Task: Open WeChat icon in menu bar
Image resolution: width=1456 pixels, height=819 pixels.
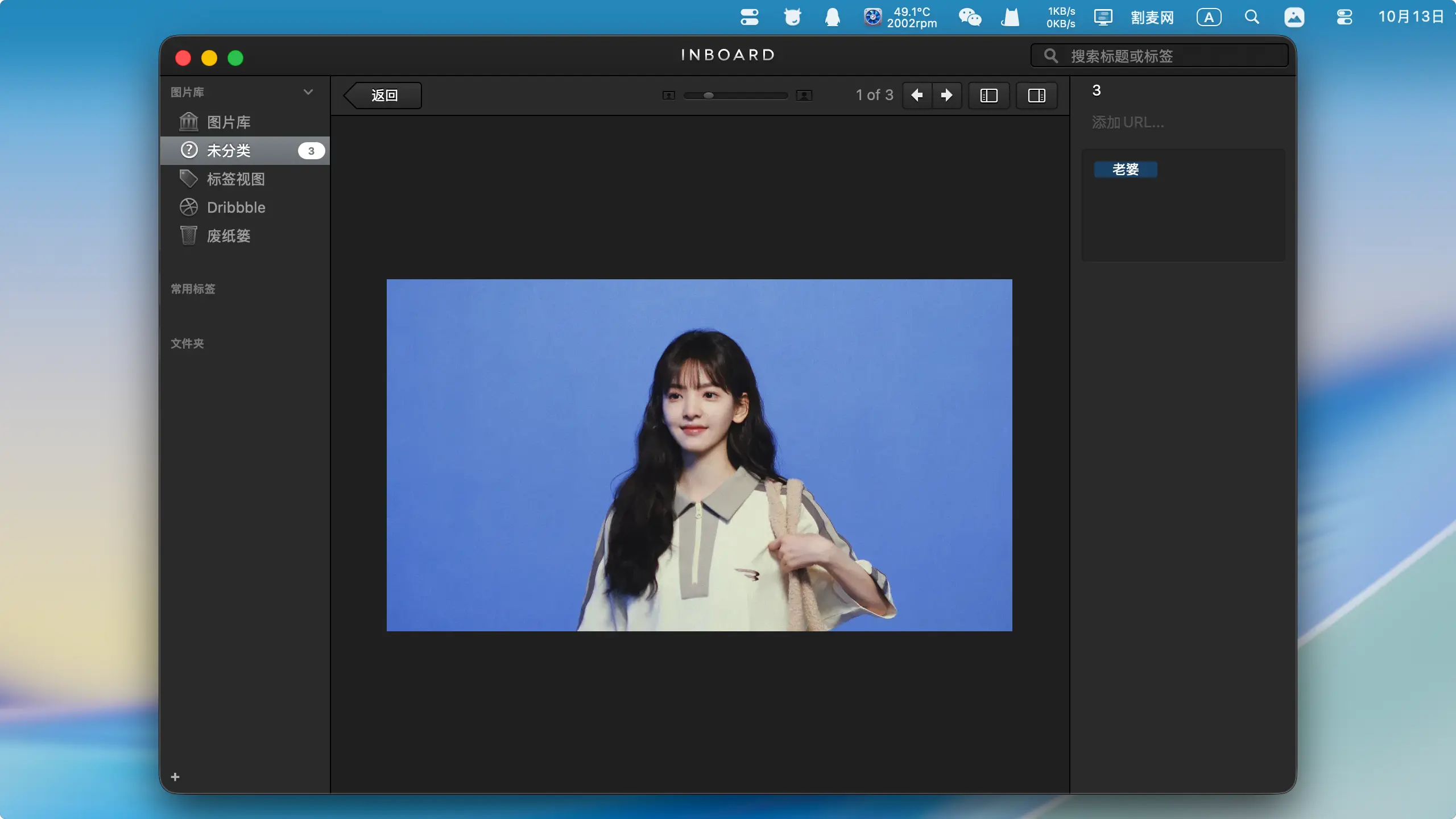Action: [970, 17]
